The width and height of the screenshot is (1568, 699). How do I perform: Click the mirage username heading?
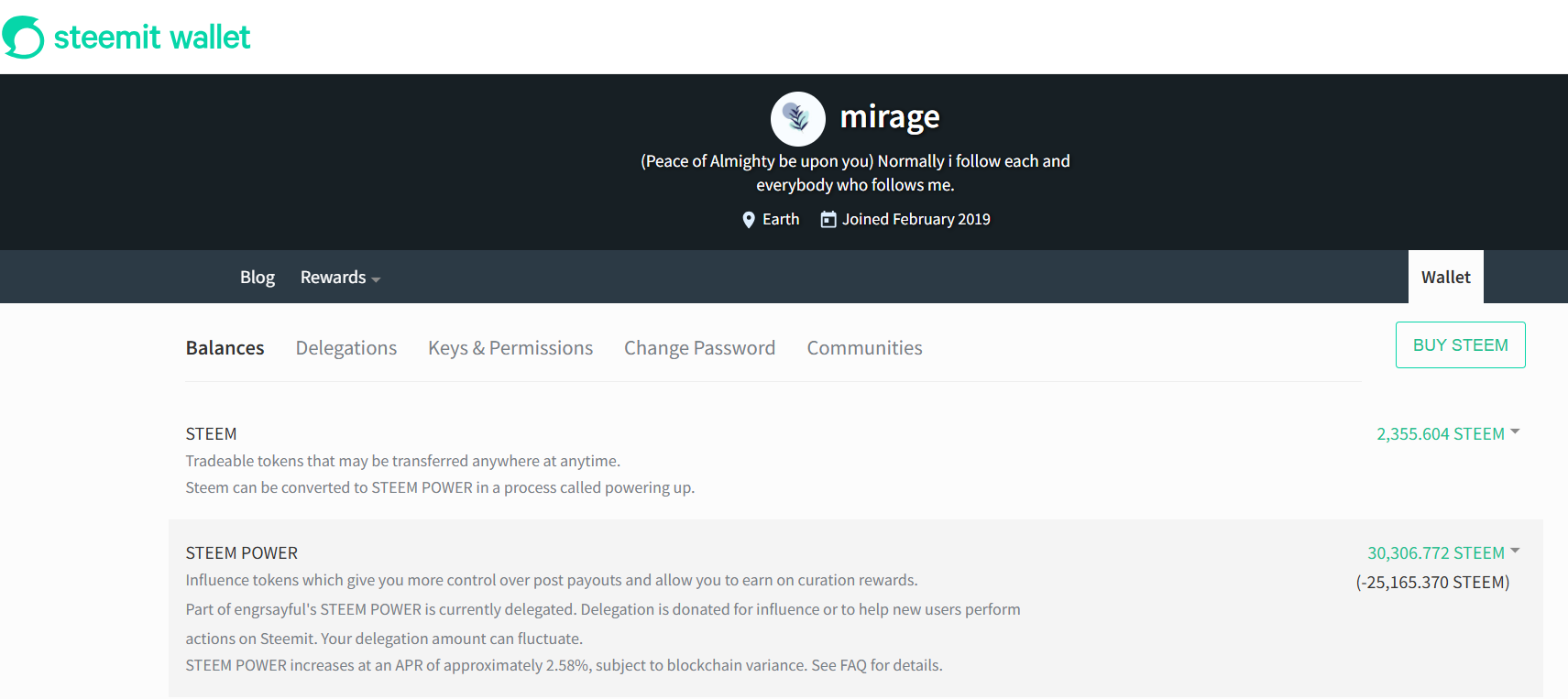pos(890,117)
